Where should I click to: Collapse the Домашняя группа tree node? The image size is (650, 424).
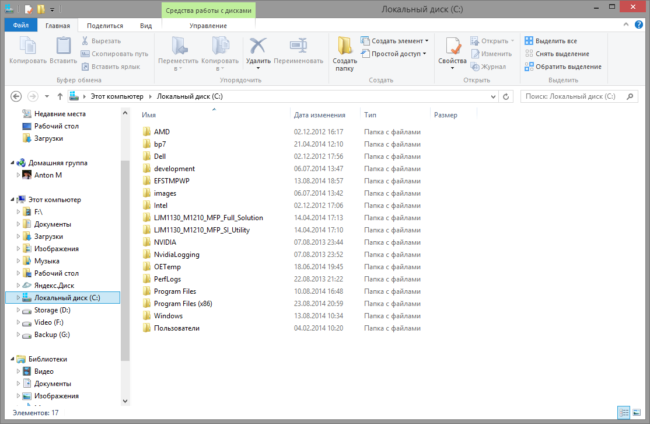tap(12, 163)
